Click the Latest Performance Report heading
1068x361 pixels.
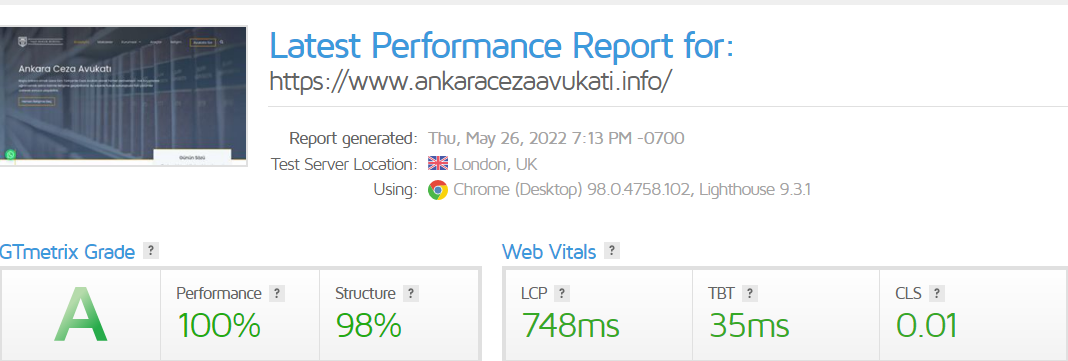[501, 46]
